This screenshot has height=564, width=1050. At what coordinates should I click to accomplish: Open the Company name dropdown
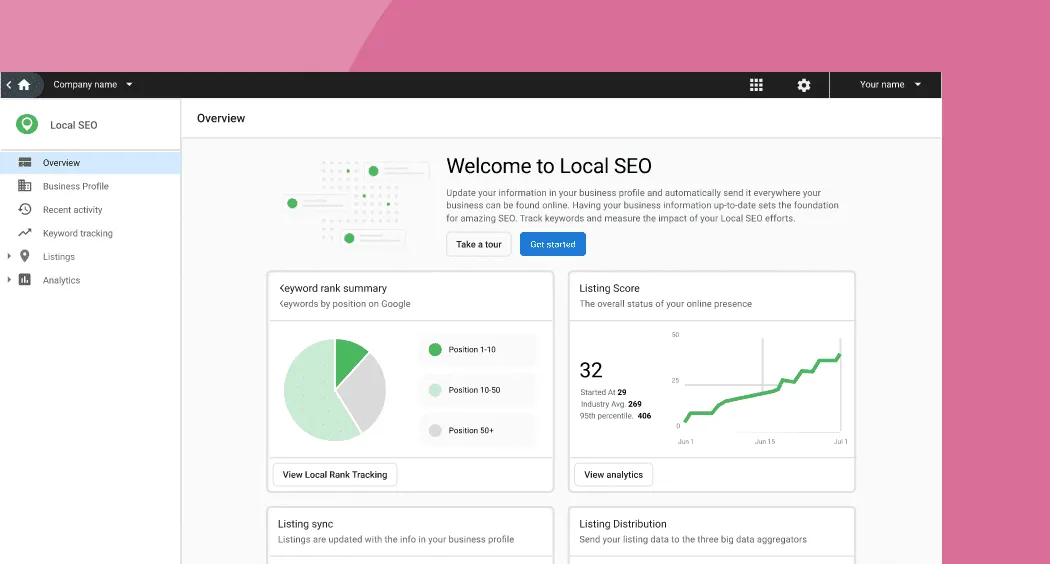tap(93, 85)
